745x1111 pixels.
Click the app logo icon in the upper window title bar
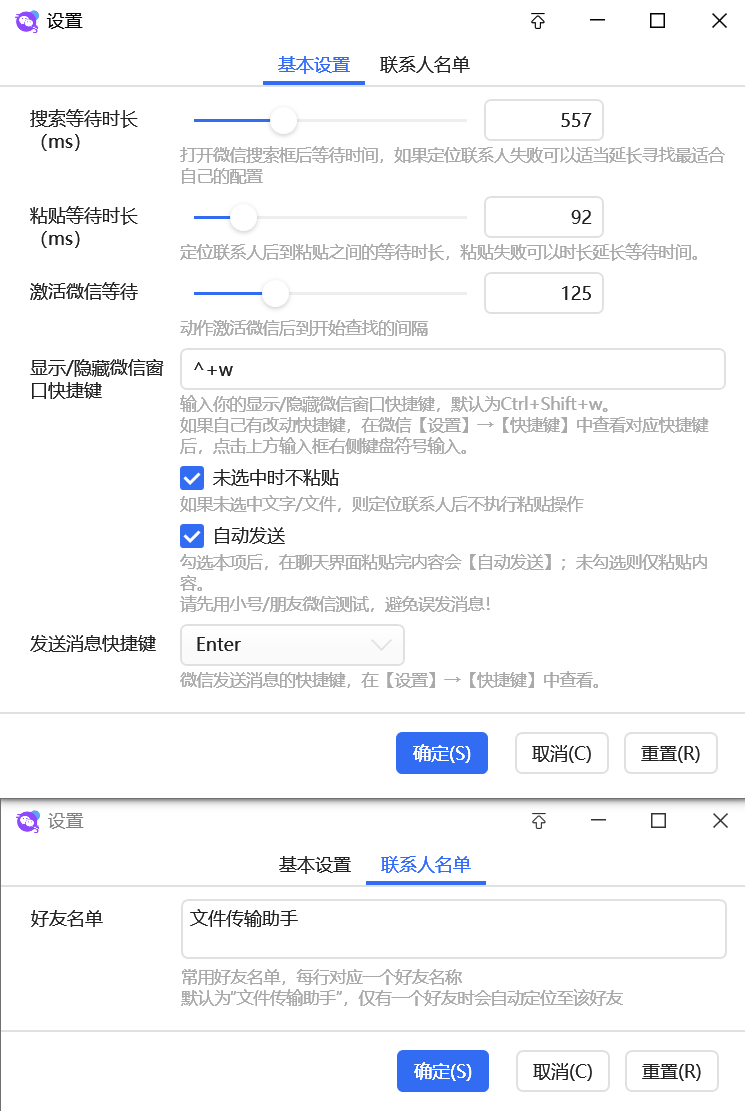(27, 22)
